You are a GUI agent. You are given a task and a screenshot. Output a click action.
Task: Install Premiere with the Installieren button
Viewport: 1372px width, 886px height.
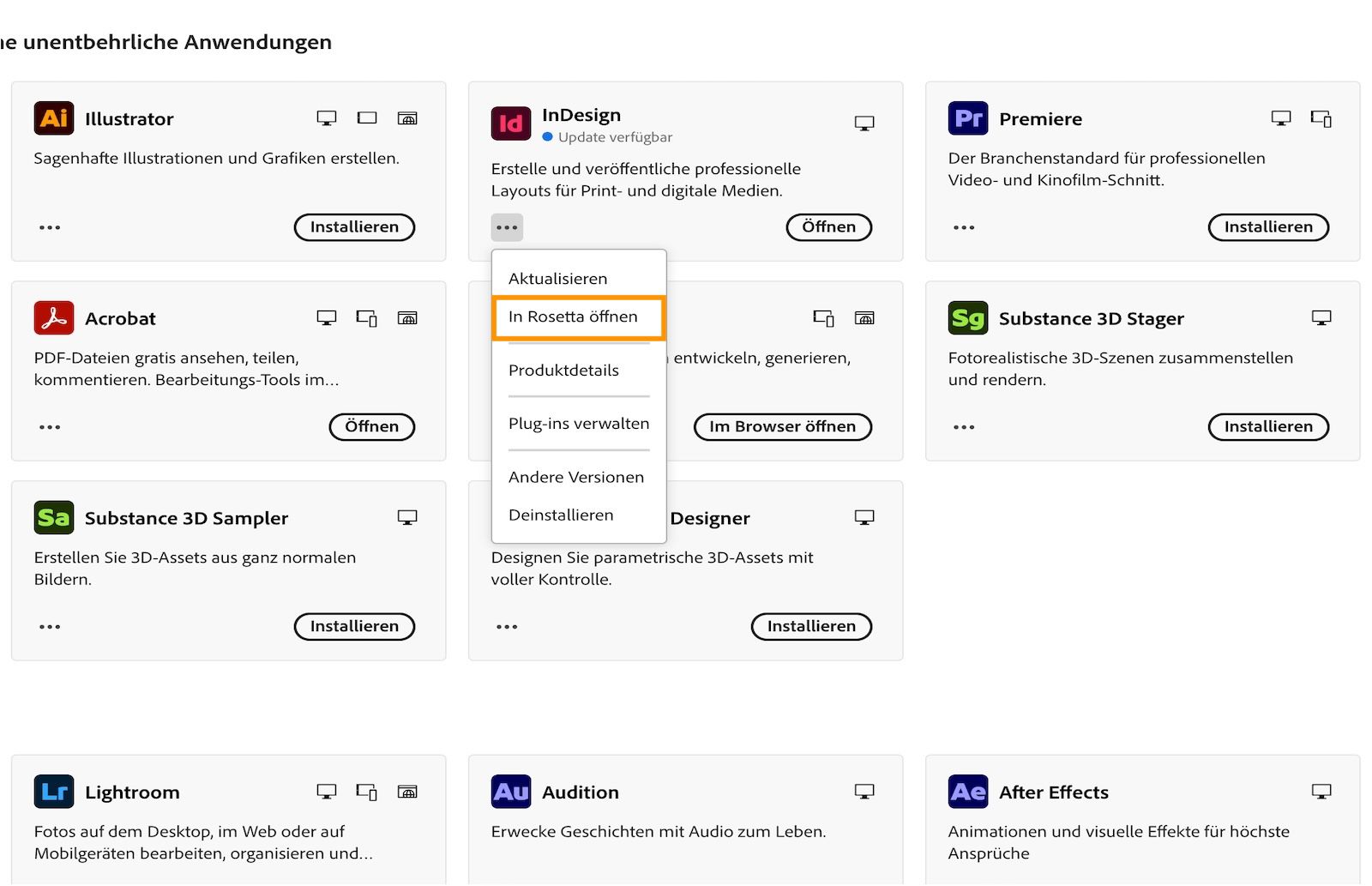[x=1268, y=227]
